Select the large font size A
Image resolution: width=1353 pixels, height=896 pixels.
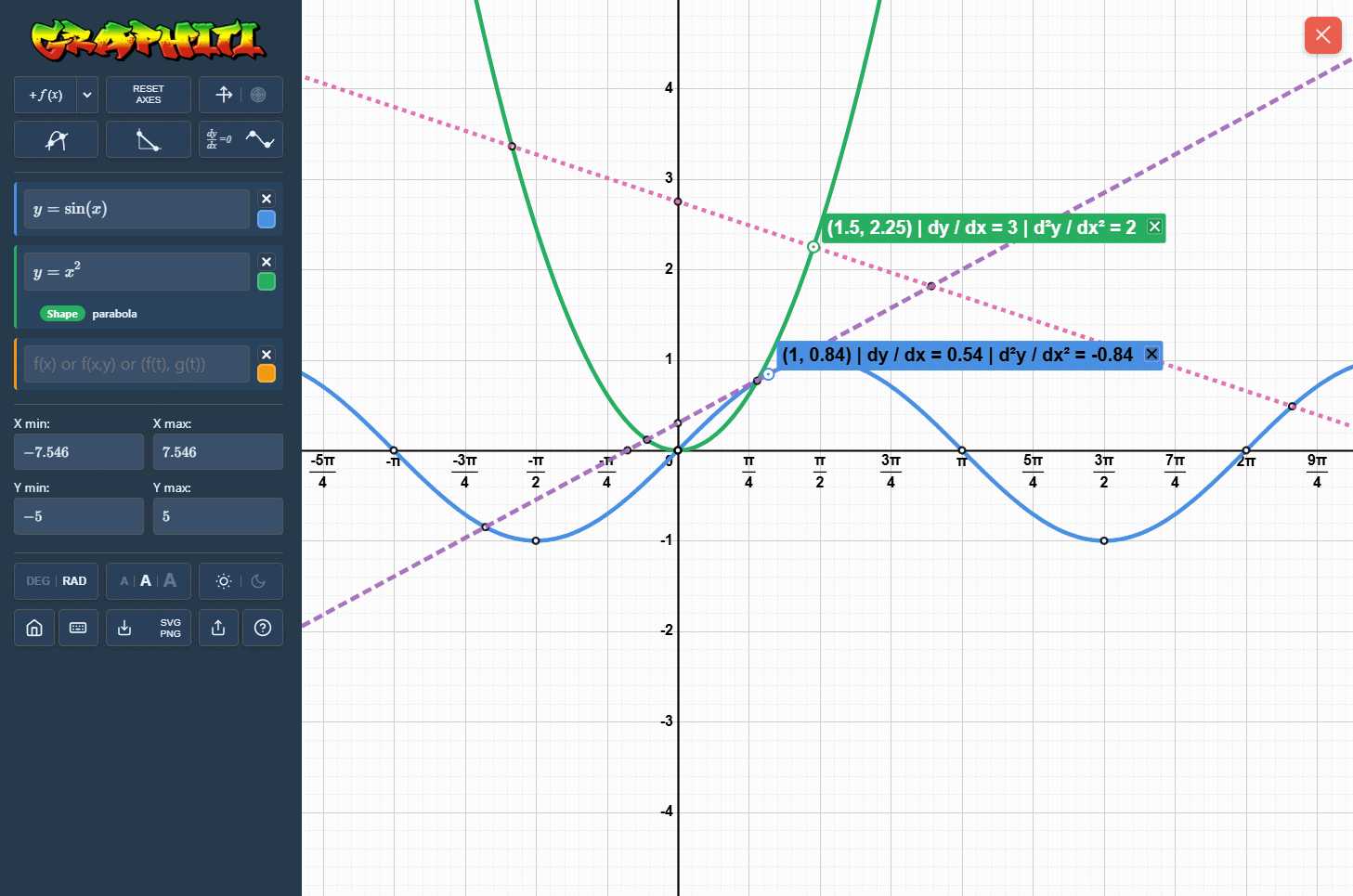click(x=170, y=580)
